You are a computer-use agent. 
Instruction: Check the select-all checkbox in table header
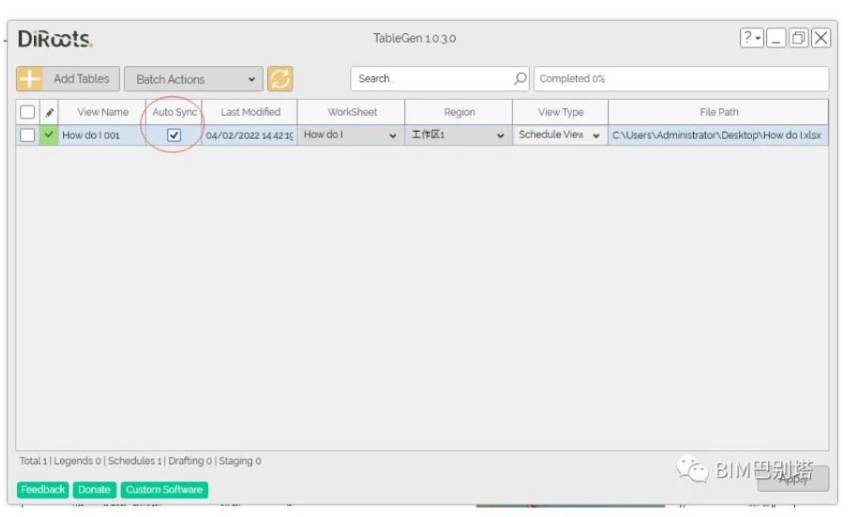point(28,112)
